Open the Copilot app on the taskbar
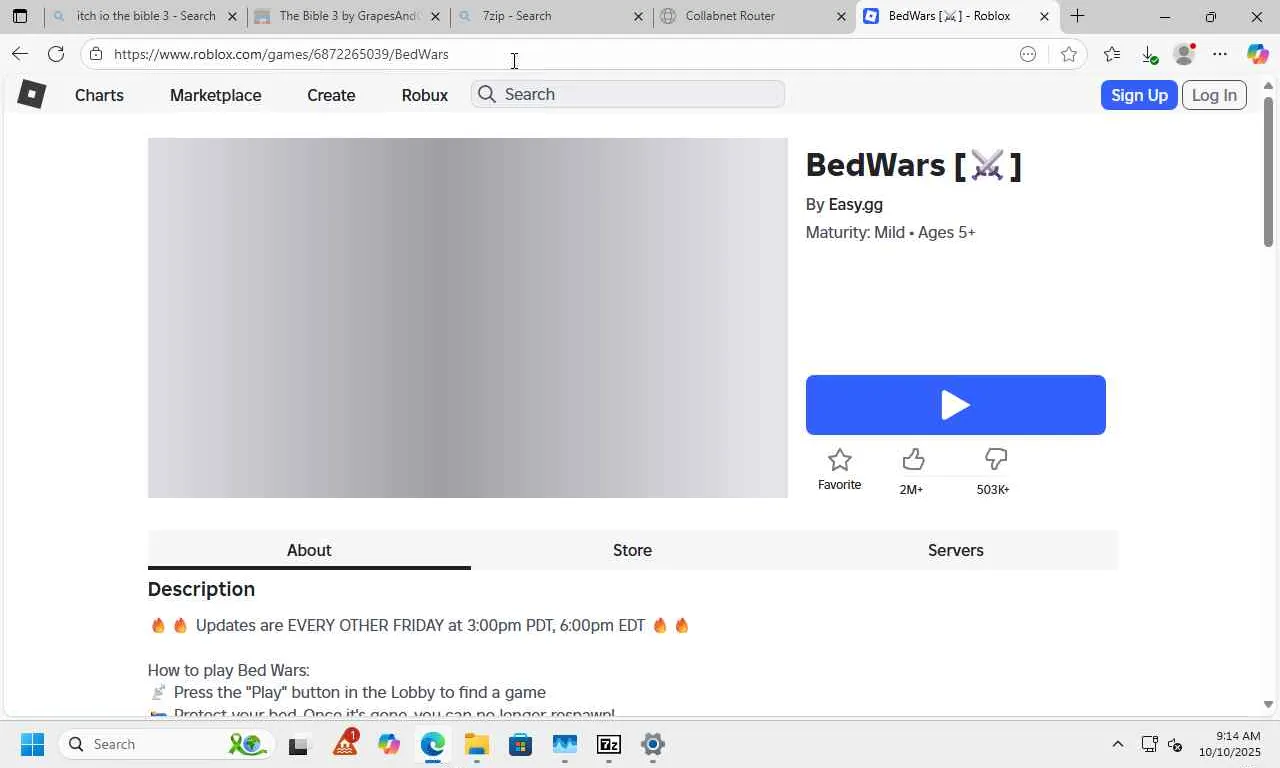The width and height of the screenshot is (1280, 768). 389,744
